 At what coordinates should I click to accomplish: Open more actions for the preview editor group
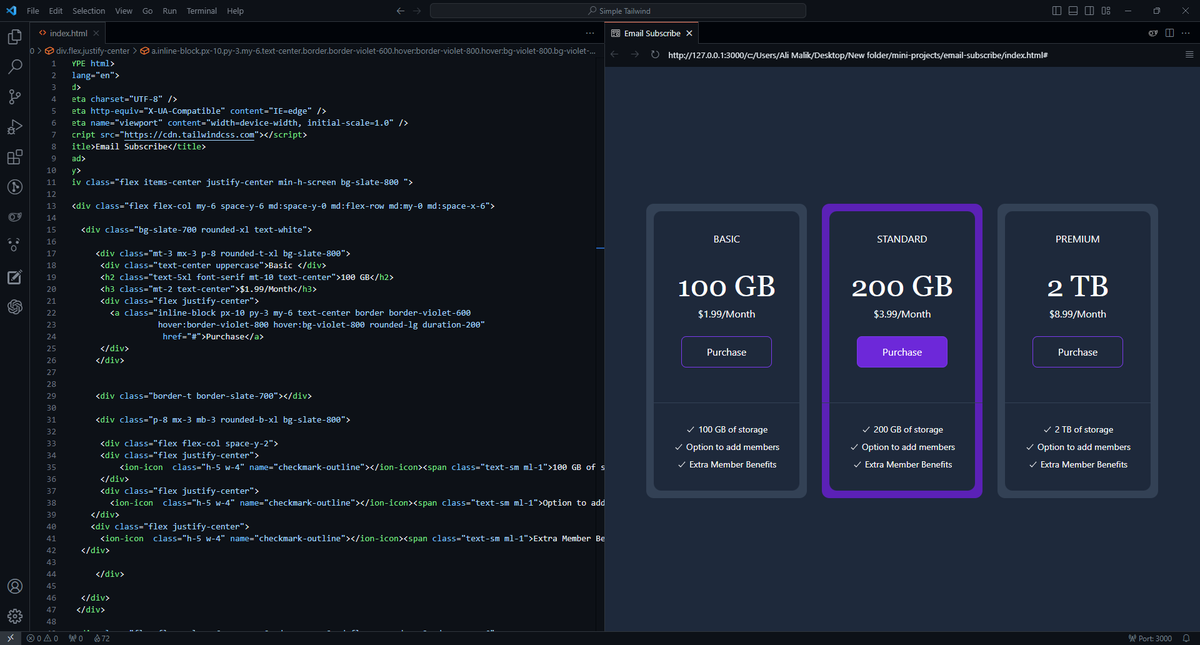(x=1188, y=33)
